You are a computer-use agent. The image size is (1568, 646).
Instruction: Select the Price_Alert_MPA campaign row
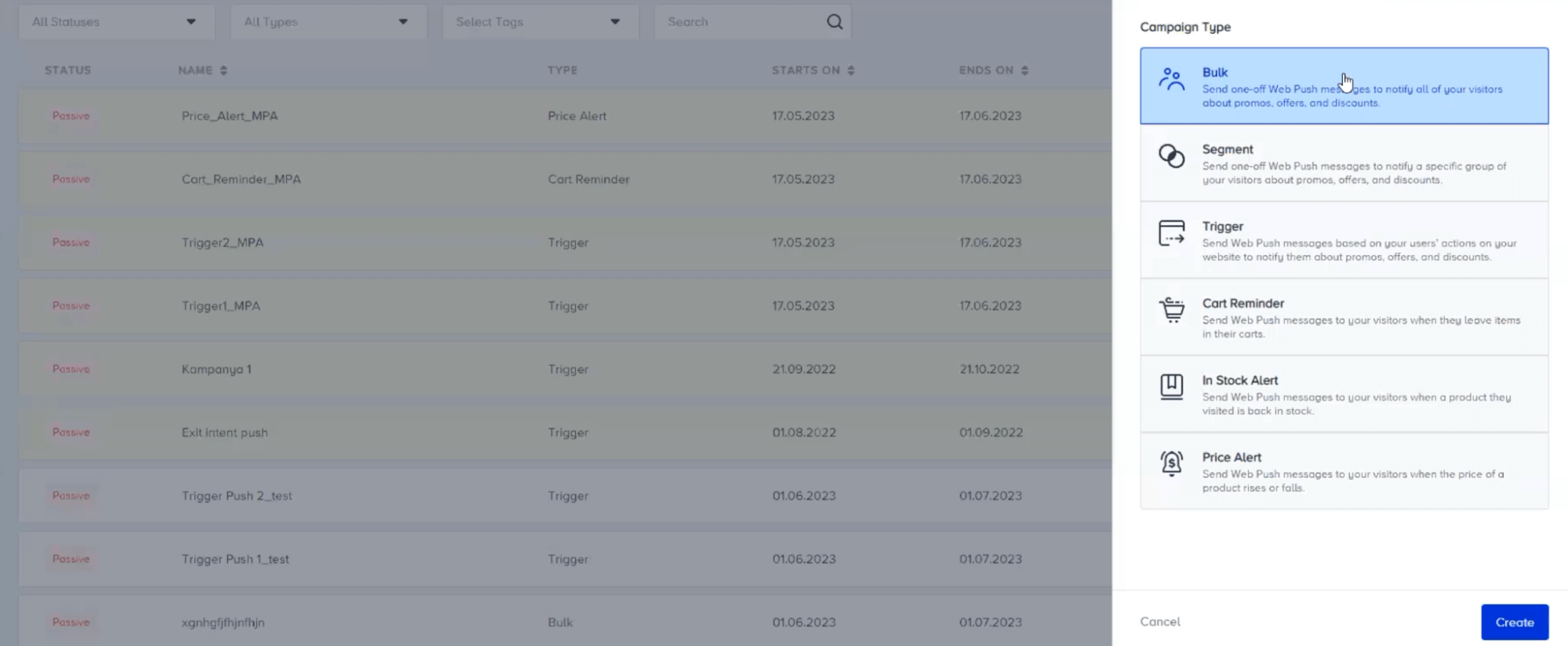471,115
